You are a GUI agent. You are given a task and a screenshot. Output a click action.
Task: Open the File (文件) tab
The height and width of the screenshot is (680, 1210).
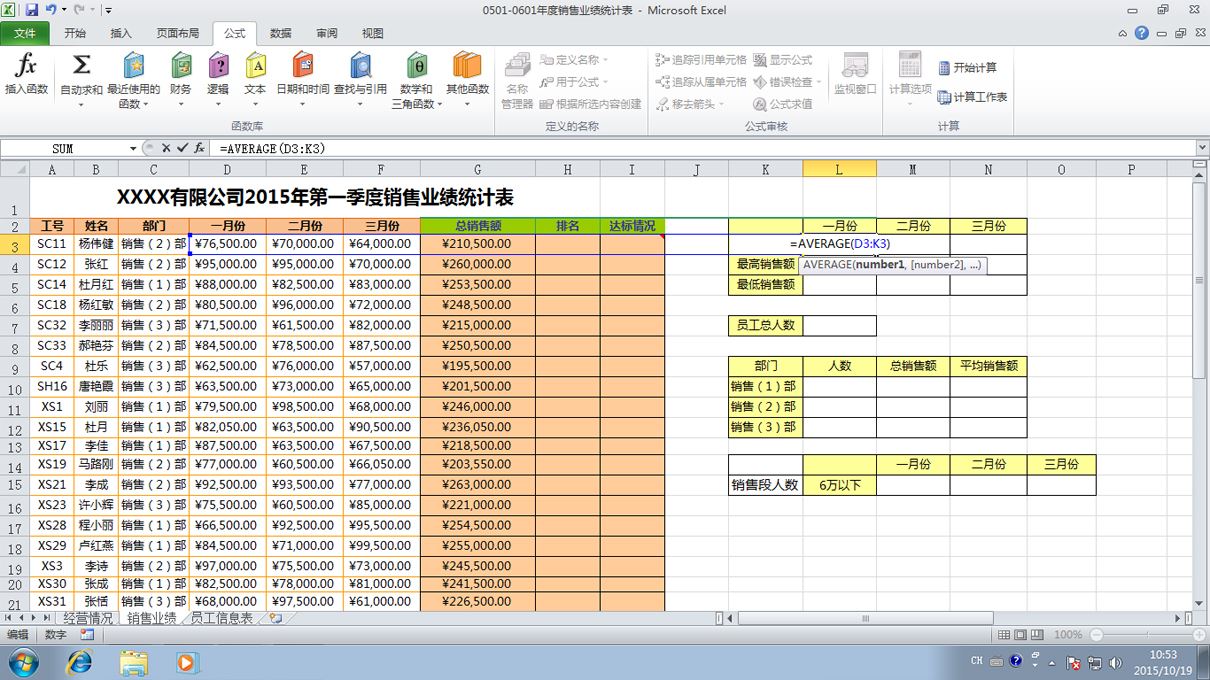[x=25, y=33]
